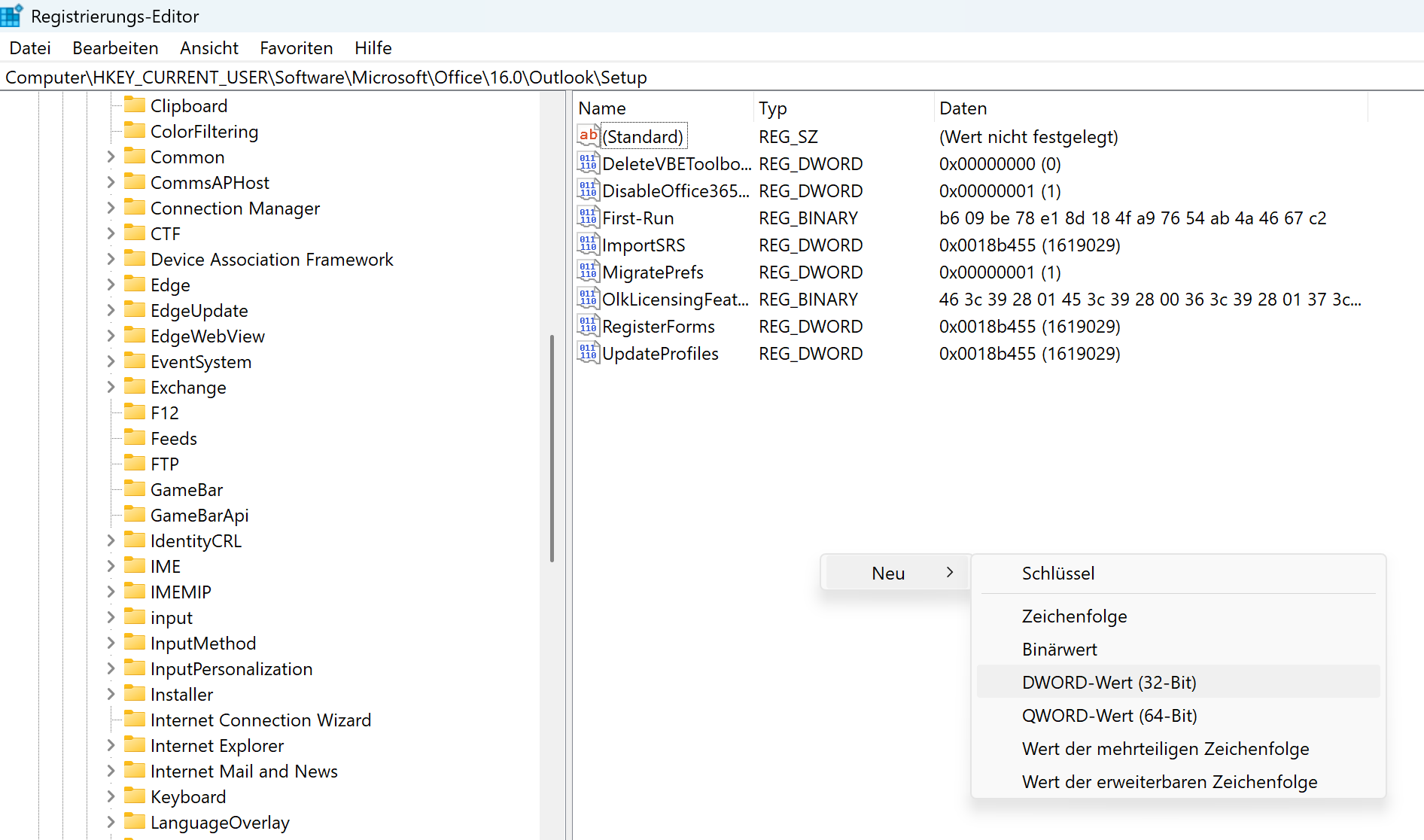This screenshot has height=840, width=1424.
Task: Select the GameBar key in tree
Action: pyautogui.click(x=187, y=489)
